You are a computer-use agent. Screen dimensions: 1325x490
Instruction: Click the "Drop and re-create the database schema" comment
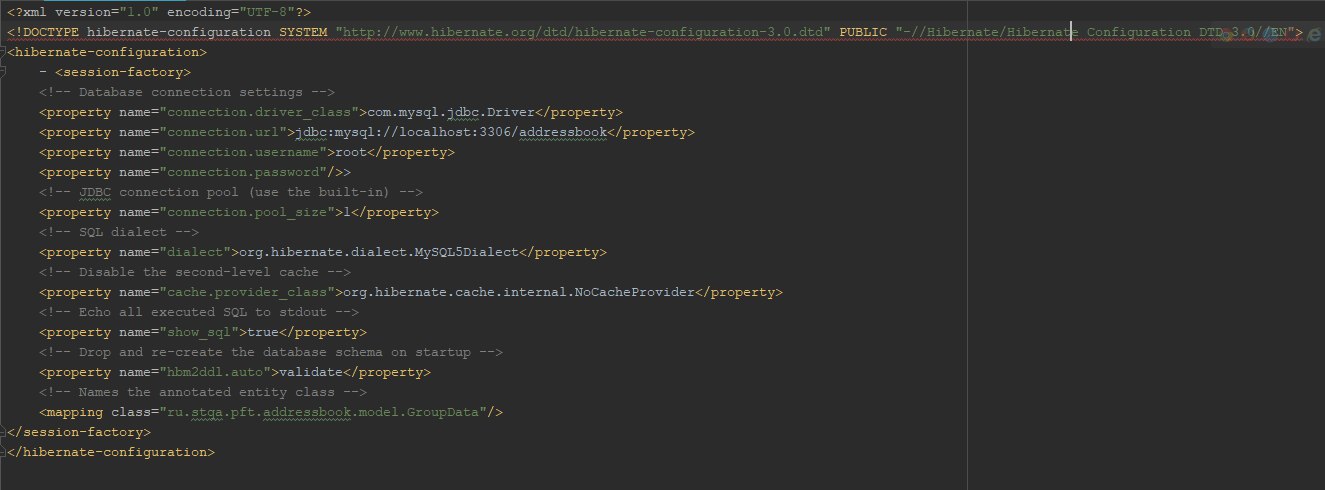(x=271, y=352)
